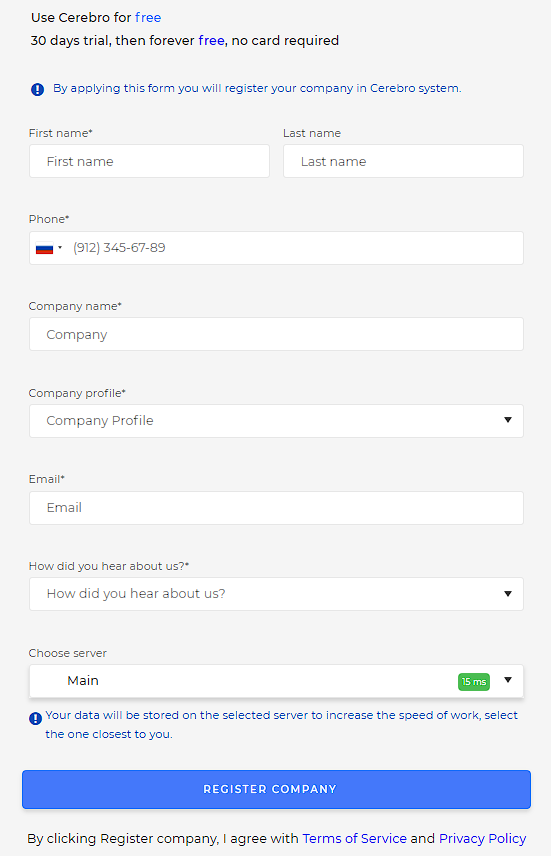Focus the First name input field
The width and height of the screenshot is (551, 856).
click(x=149, y=161)
